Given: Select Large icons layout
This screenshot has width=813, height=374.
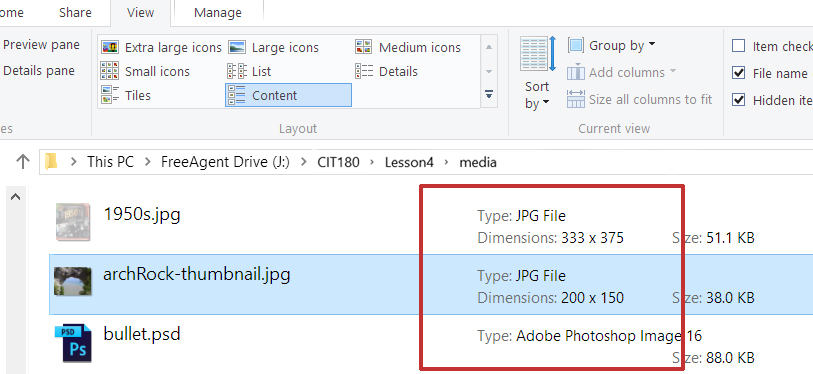Looking at the screenshot, I should (273, 48).
